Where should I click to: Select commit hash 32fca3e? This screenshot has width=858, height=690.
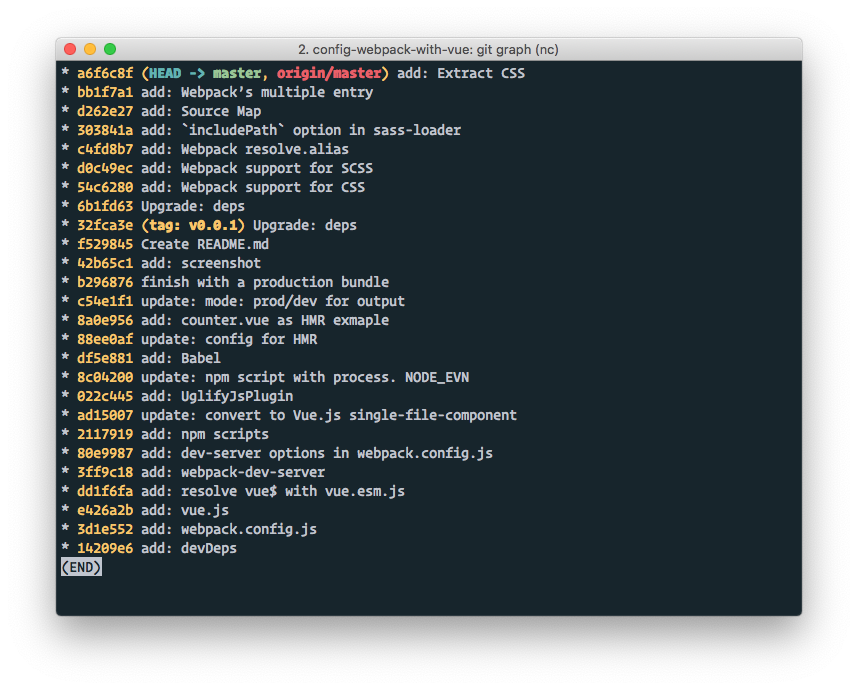[105, 225]
